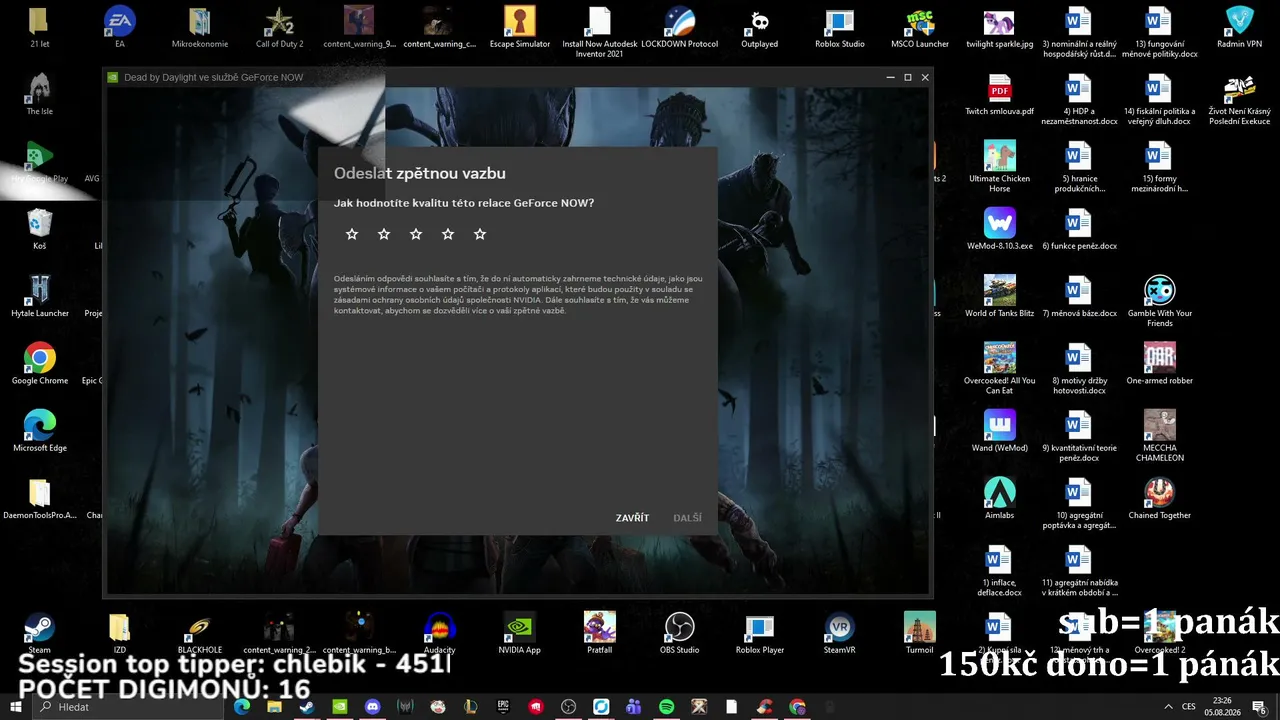Open the '21 let' folder
The width and height of the screenshot is (1280, 720).
(40, 27)
